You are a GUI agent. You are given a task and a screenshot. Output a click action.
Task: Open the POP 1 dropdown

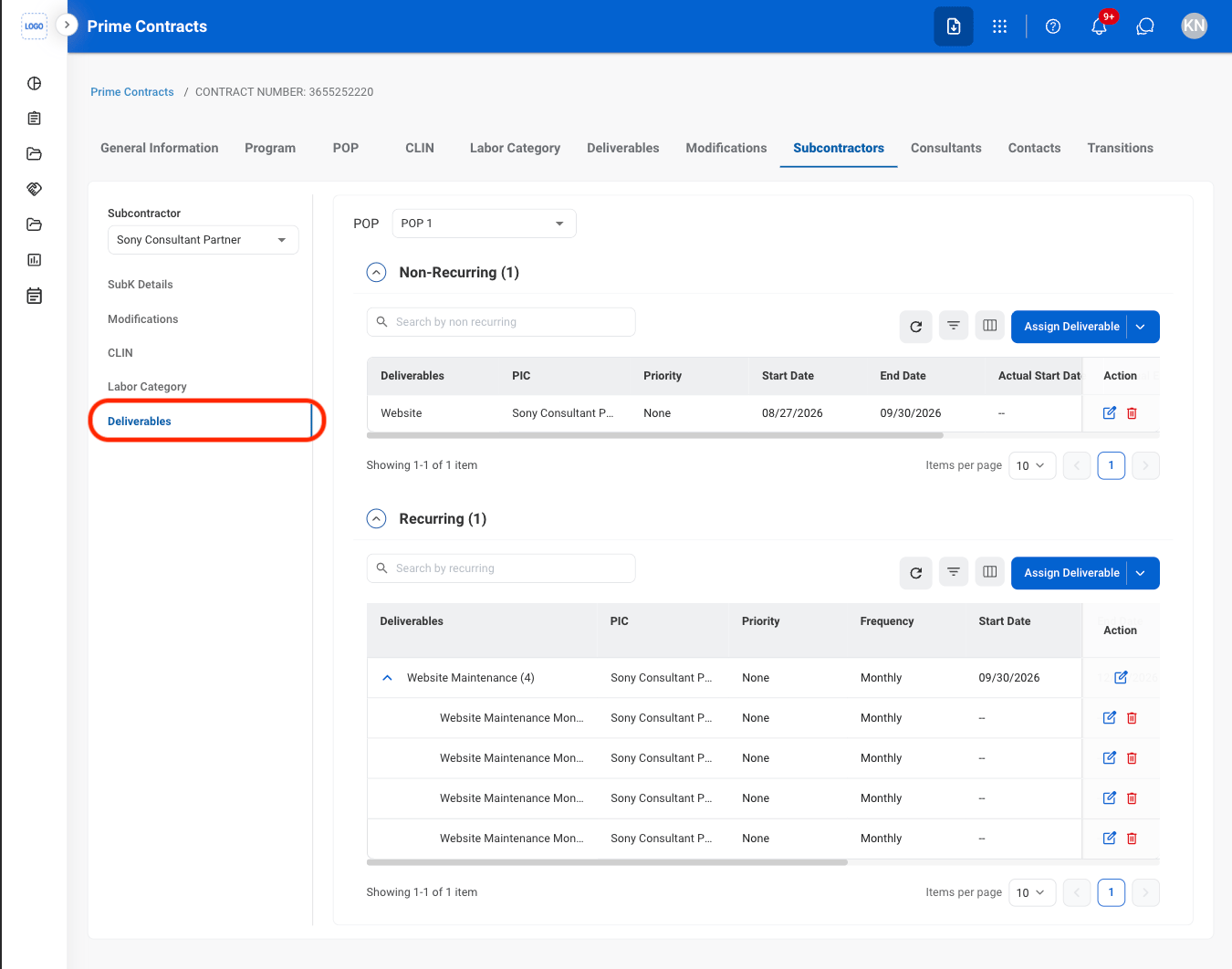click(485, 224)
